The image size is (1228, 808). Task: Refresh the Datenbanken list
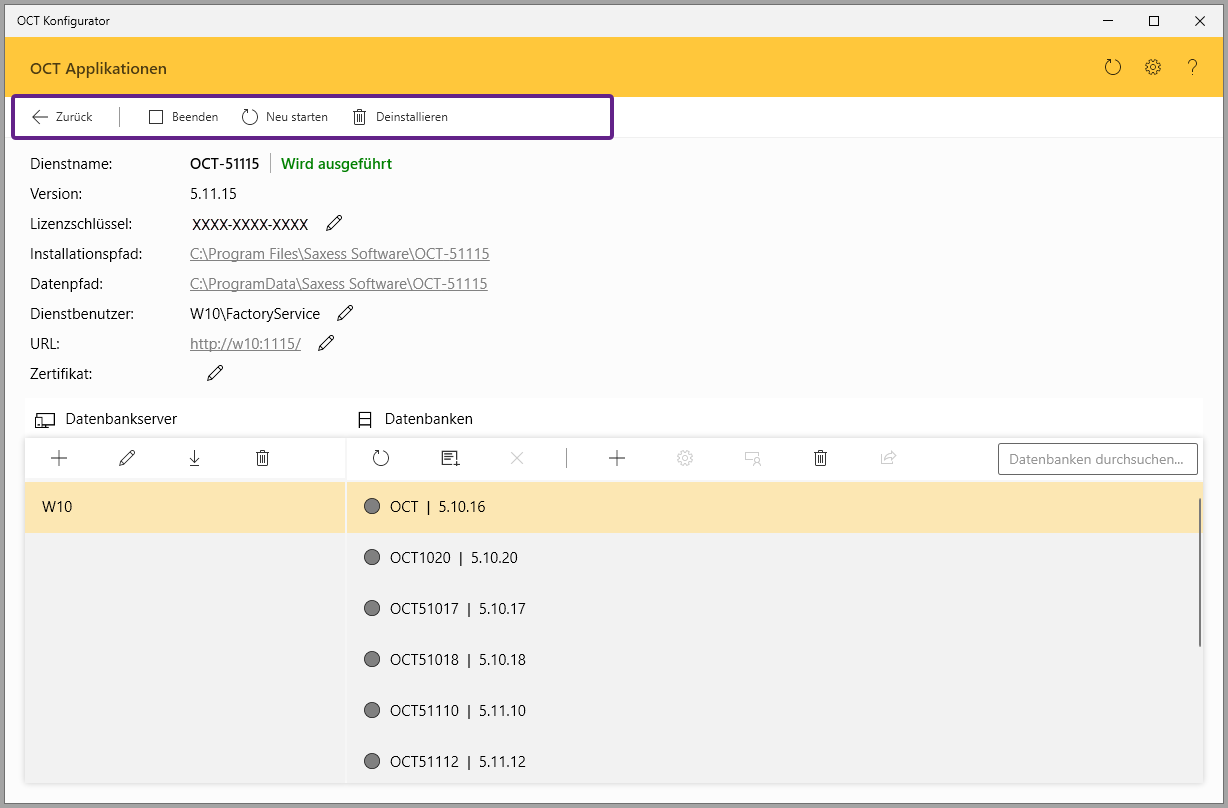381,458
